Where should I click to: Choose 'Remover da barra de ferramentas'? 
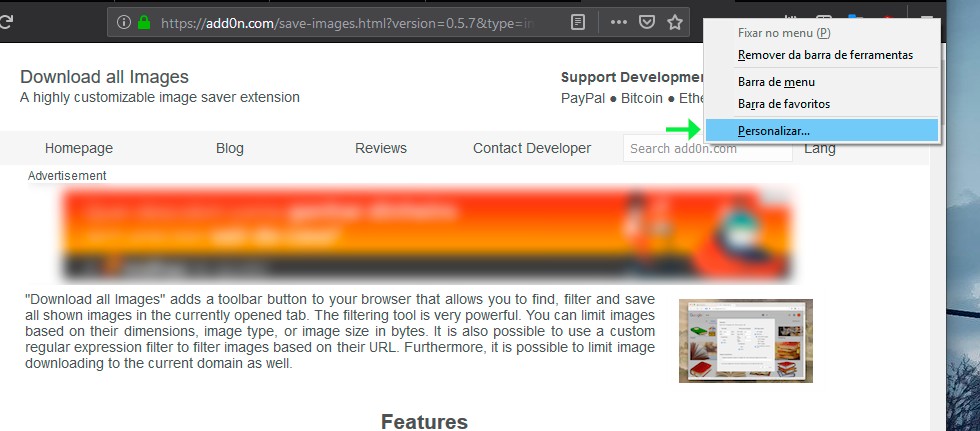(821, 55)
